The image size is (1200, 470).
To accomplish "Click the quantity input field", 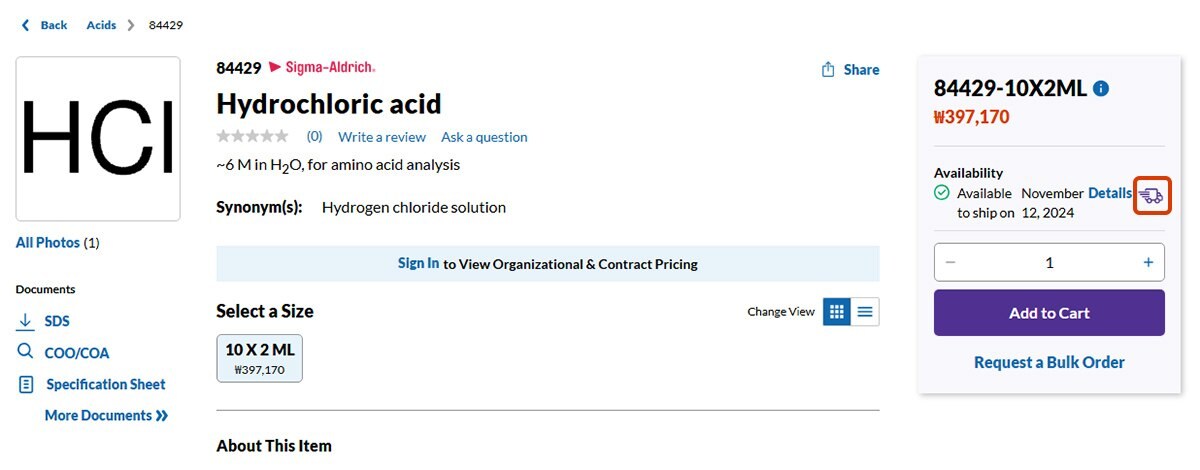I will [x=1049, y=262].
